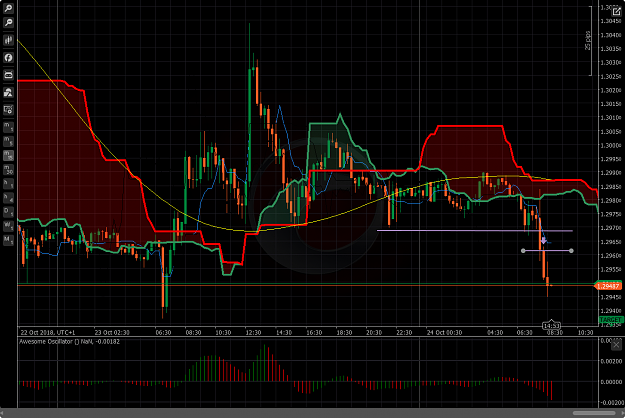Click the zoom in magnifier icon
625x418 pixels.
pyautogui.click(x=8, y=8)
